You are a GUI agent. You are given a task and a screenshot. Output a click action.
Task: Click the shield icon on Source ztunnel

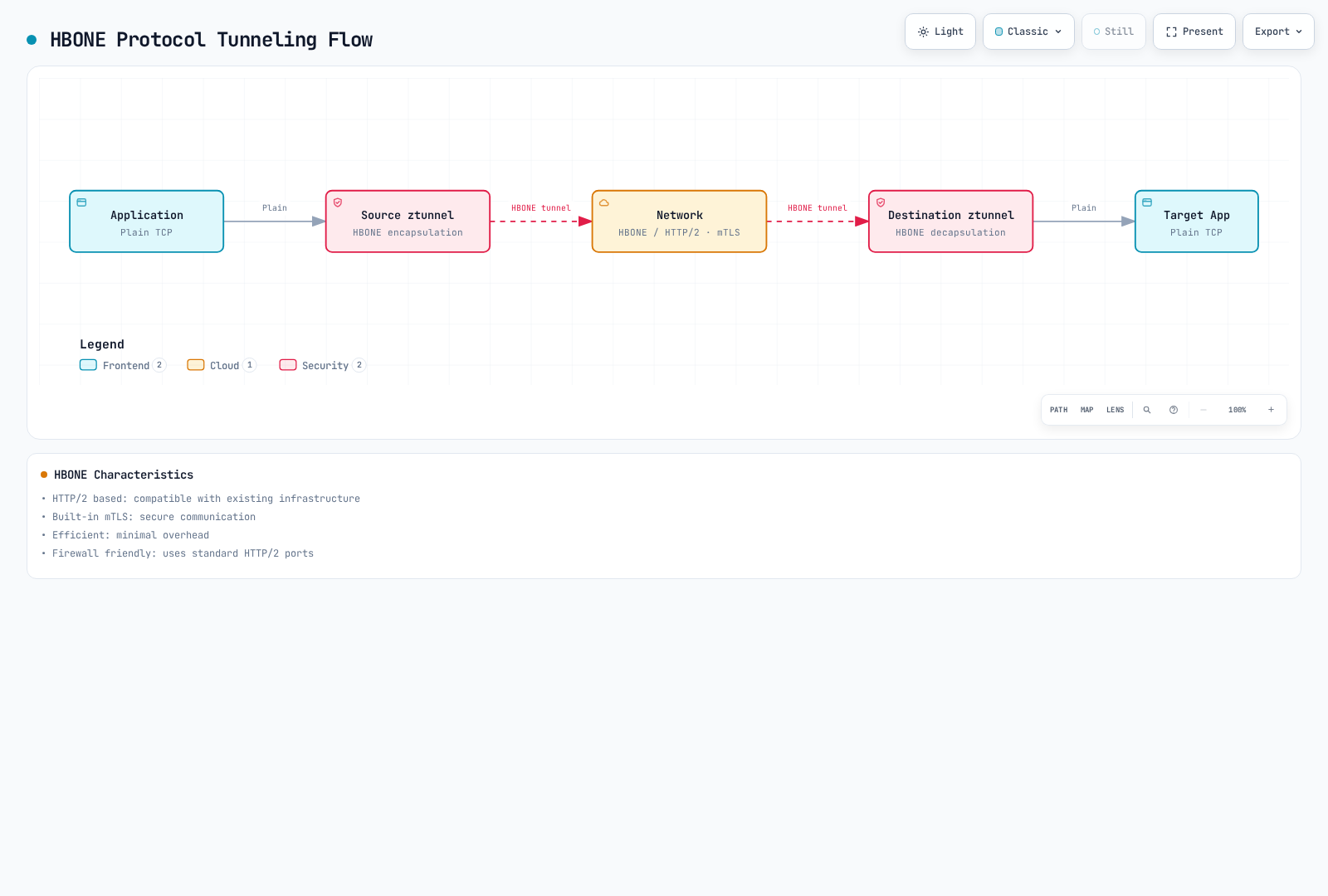[338, 202]
